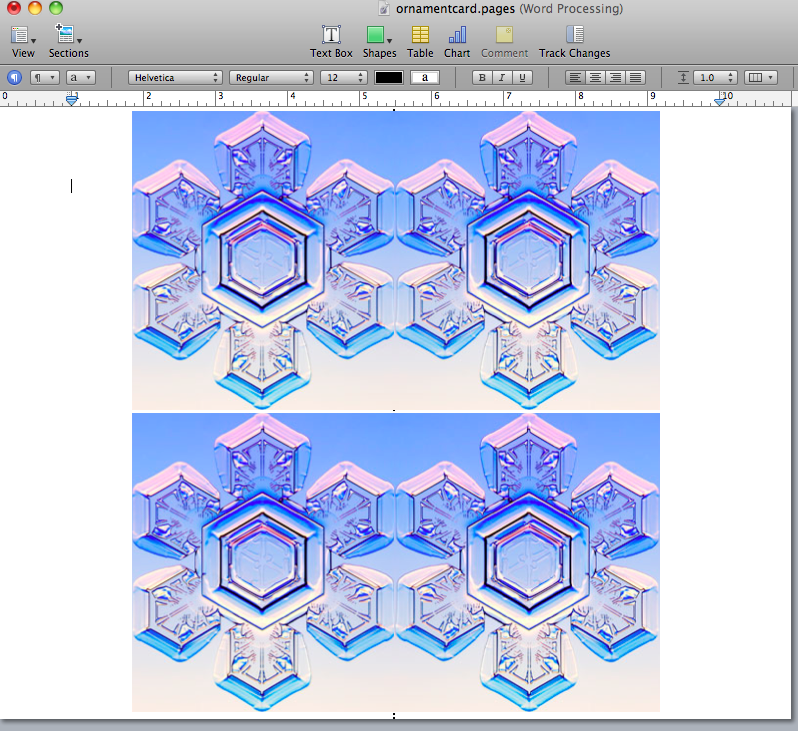Open the paragraph style dropdown
Image resolution: width=798 pixels, height=731 pixels.
click(45, 77)
